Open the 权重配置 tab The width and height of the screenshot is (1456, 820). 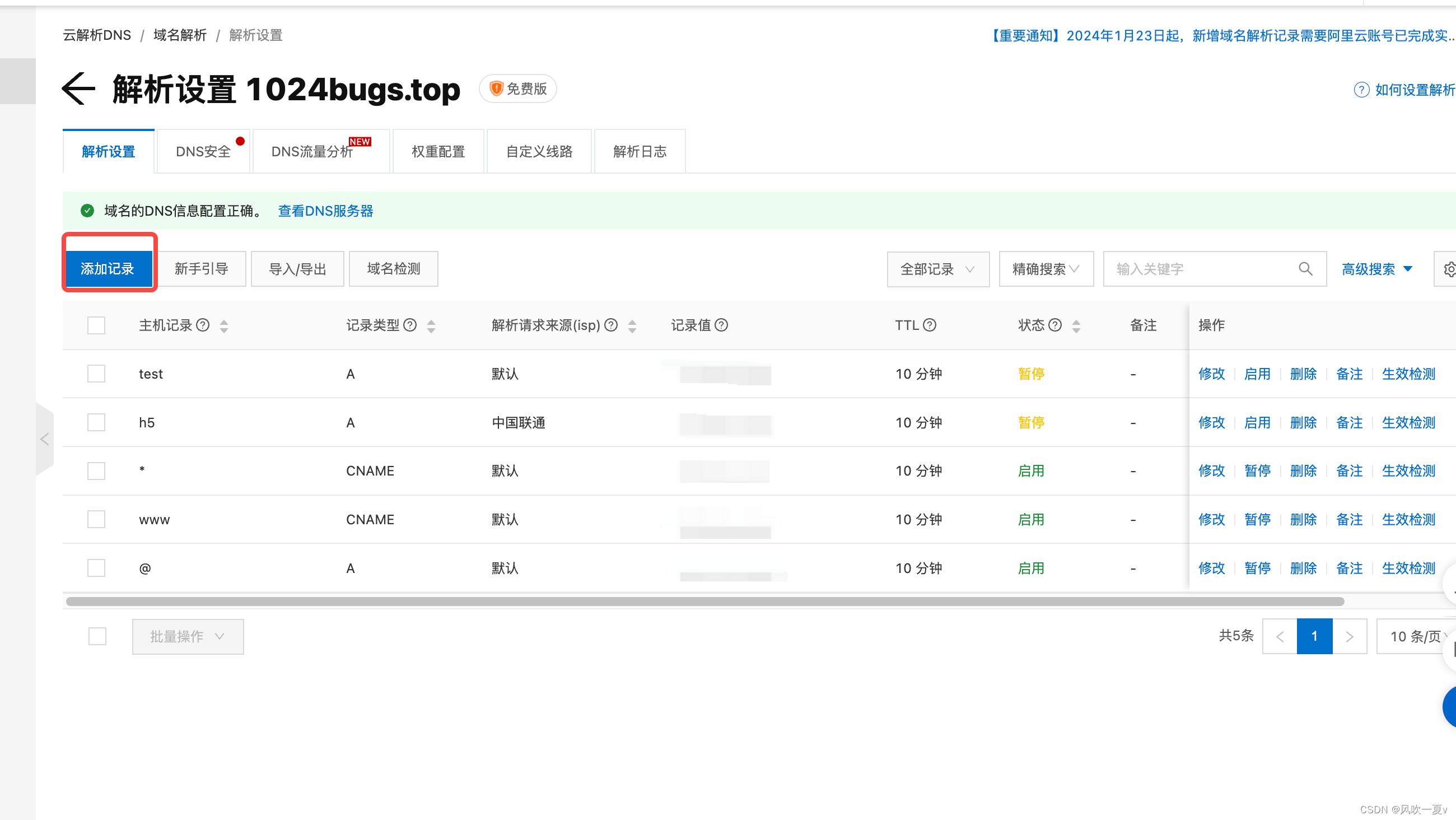[438, 152]
